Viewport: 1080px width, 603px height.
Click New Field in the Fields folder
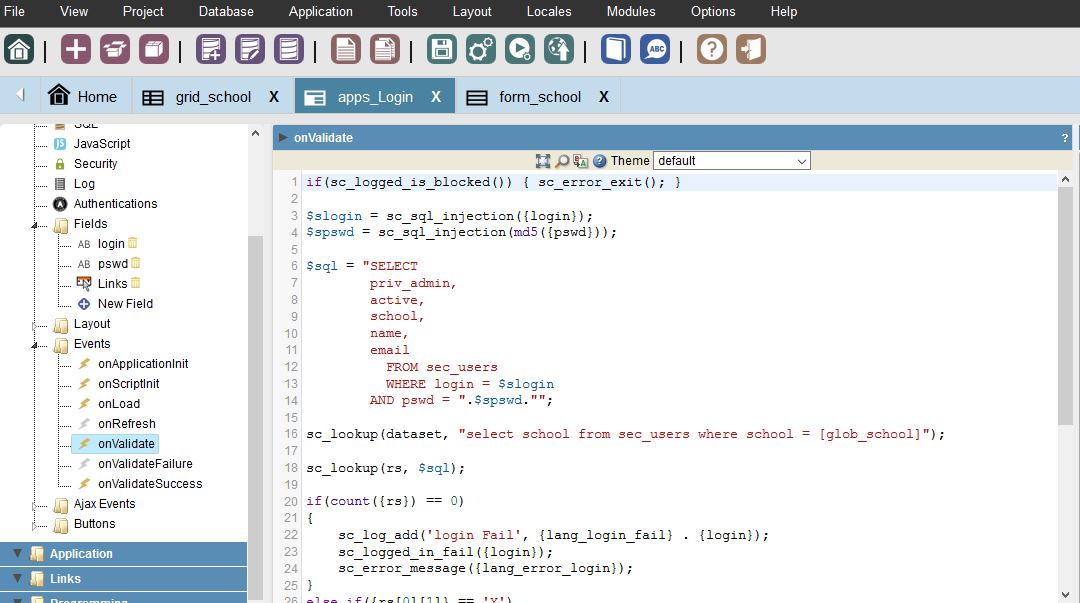[x=125, y=304]
